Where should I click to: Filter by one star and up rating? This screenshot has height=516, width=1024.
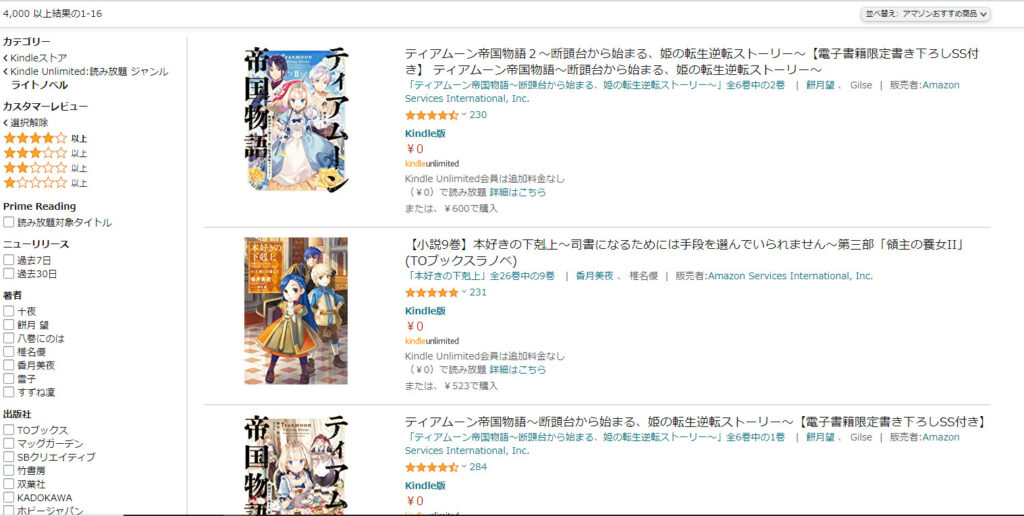point(44,183)
